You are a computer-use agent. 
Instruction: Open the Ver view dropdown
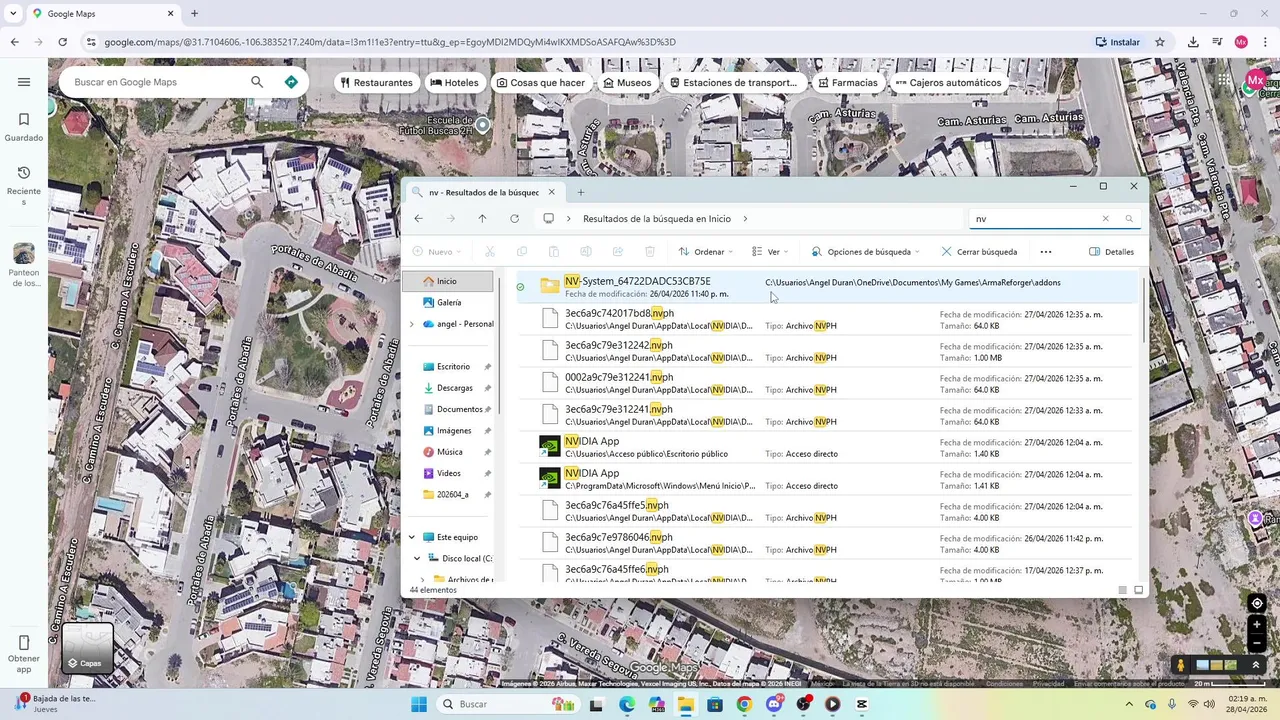[x=770, y=252]
